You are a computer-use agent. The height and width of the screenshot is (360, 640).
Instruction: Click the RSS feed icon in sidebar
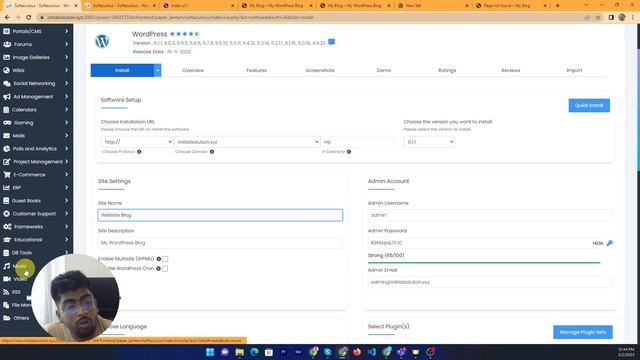(x=6, y=292)
